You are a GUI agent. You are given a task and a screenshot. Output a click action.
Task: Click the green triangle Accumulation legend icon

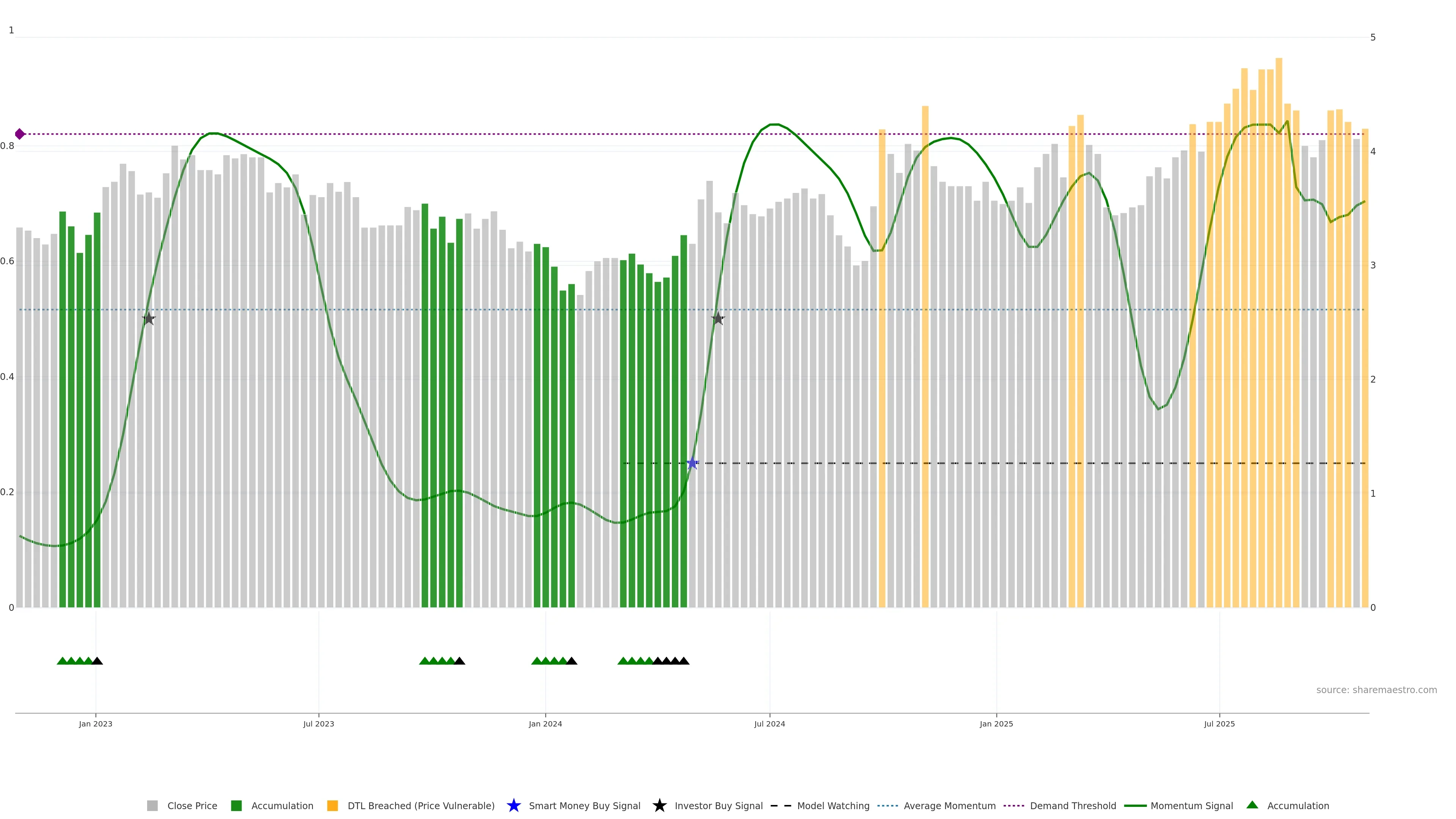1252,805
